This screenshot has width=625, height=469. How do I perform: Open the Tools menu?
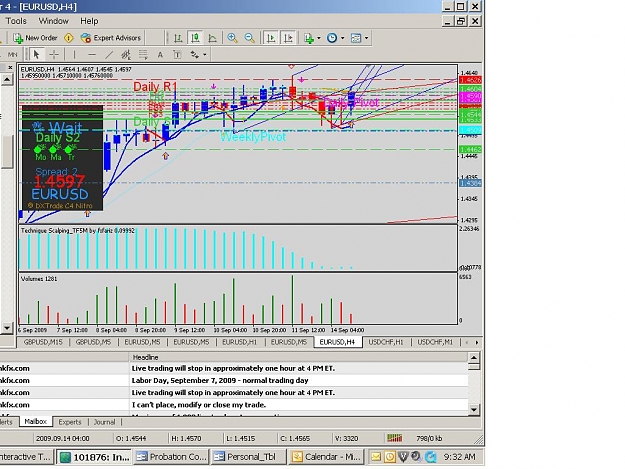pyautogui.click(x=16, y=21)
